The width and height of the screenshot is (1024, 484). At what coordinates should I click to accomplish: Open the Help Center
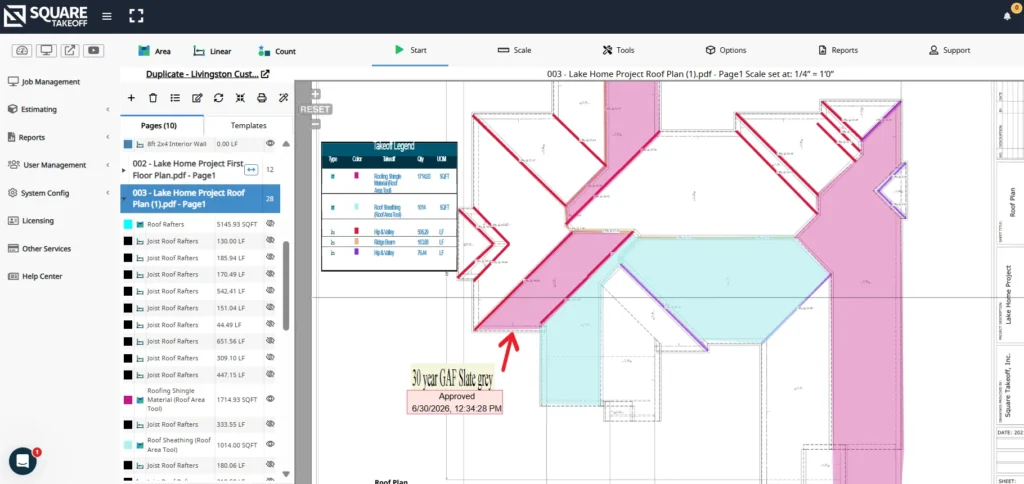(x=35, y=276)
